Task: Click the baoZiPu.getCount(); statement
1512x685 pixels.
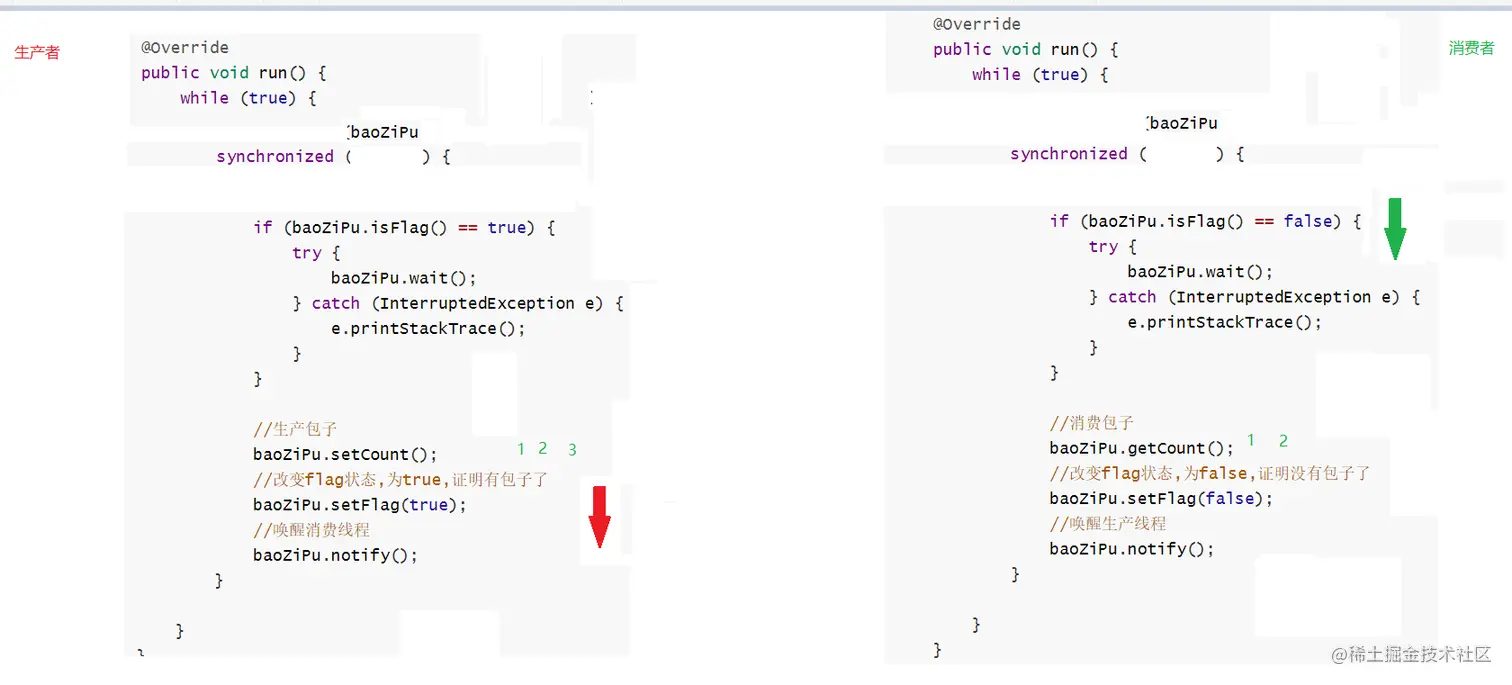Action: tap(1141, 448)
